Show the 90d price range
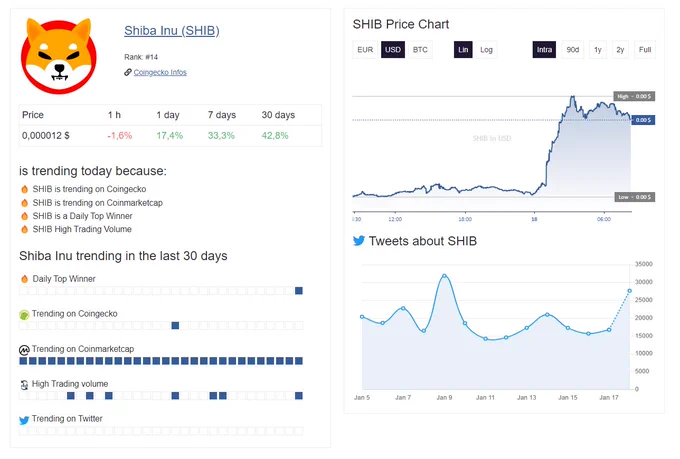Screen dimensions: 680x459 pos(572,49)
